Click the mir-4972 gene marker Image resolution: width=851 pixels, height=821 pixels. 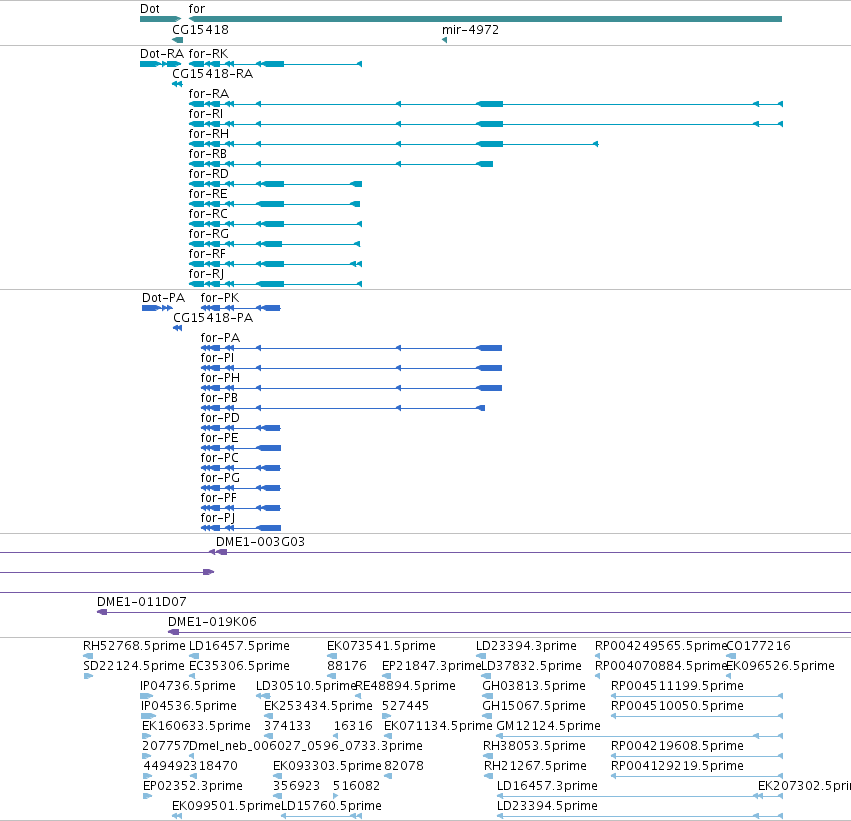pos(444,40)
